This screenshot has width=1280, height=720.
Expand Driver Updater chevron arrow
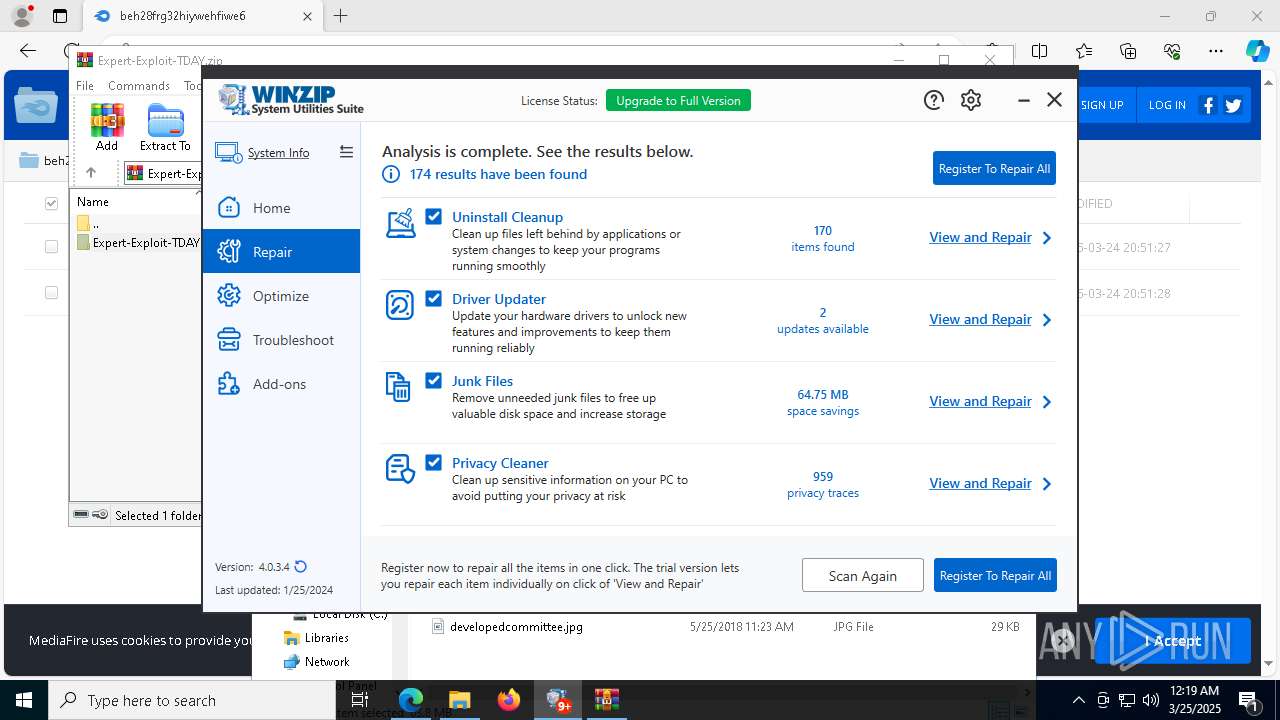pos(1047,320)
